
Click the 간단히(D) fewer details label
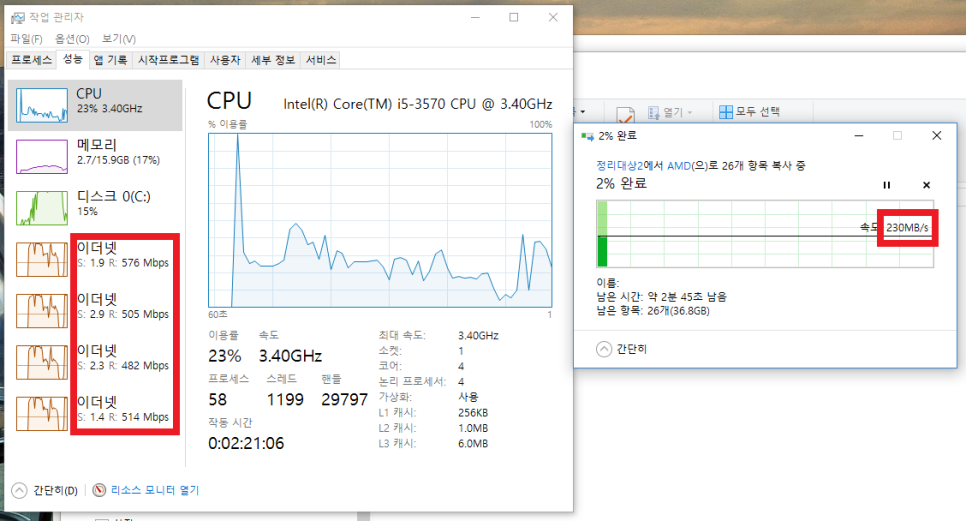[x=55, y=491]
